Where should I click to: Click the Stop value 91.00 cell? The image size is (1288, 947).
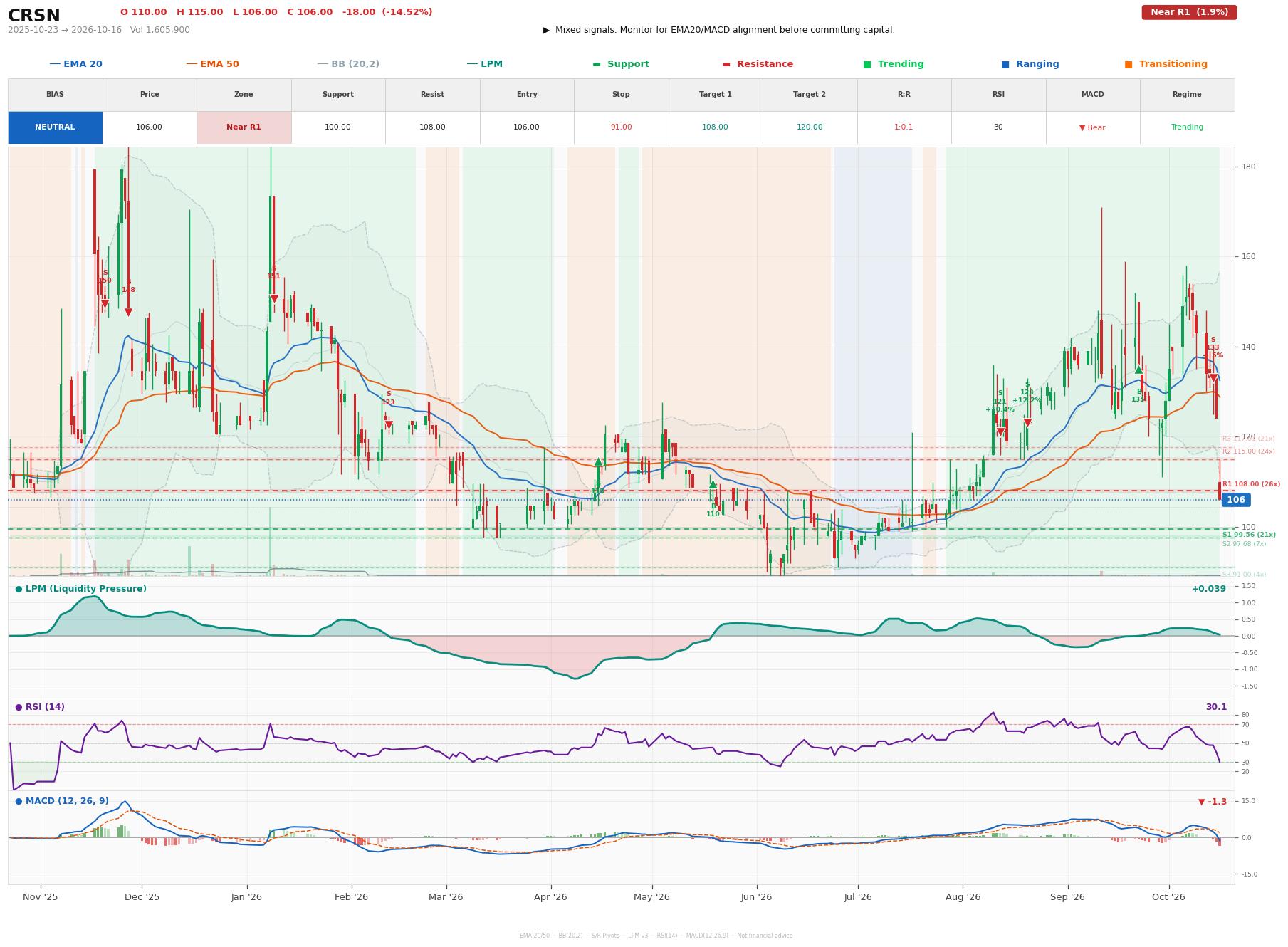click(621, 127)
